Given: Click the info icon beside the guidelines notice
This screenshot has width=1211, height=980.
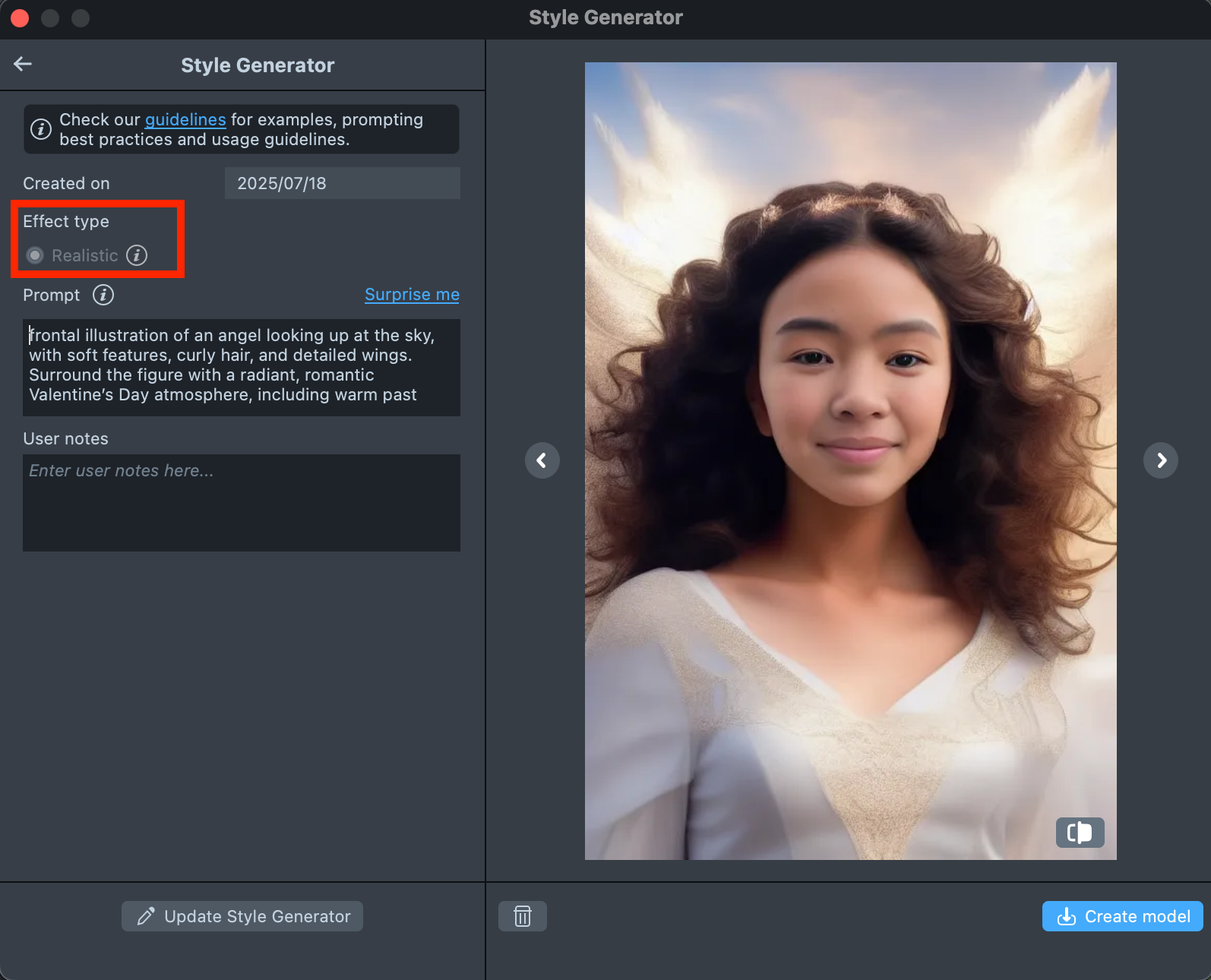Looking at the screenshot, I should tap(41, 130).
